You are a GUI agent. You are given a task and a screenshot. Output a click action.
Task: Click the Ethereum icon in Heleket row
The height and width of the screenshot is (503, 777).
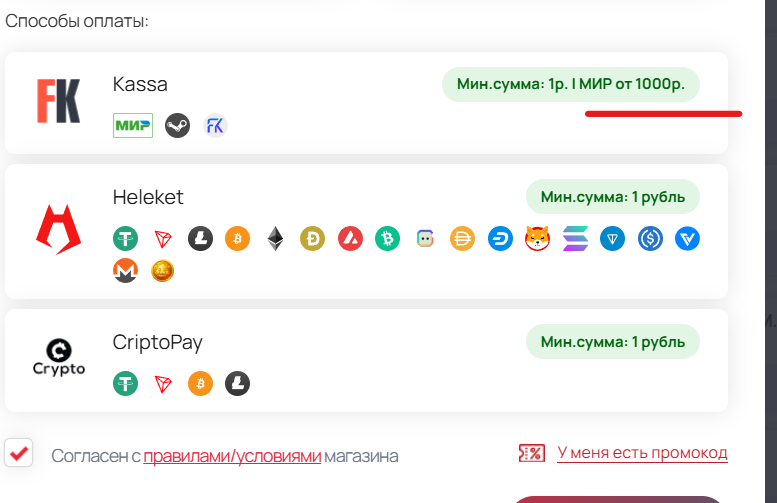[x=276, y=239]
